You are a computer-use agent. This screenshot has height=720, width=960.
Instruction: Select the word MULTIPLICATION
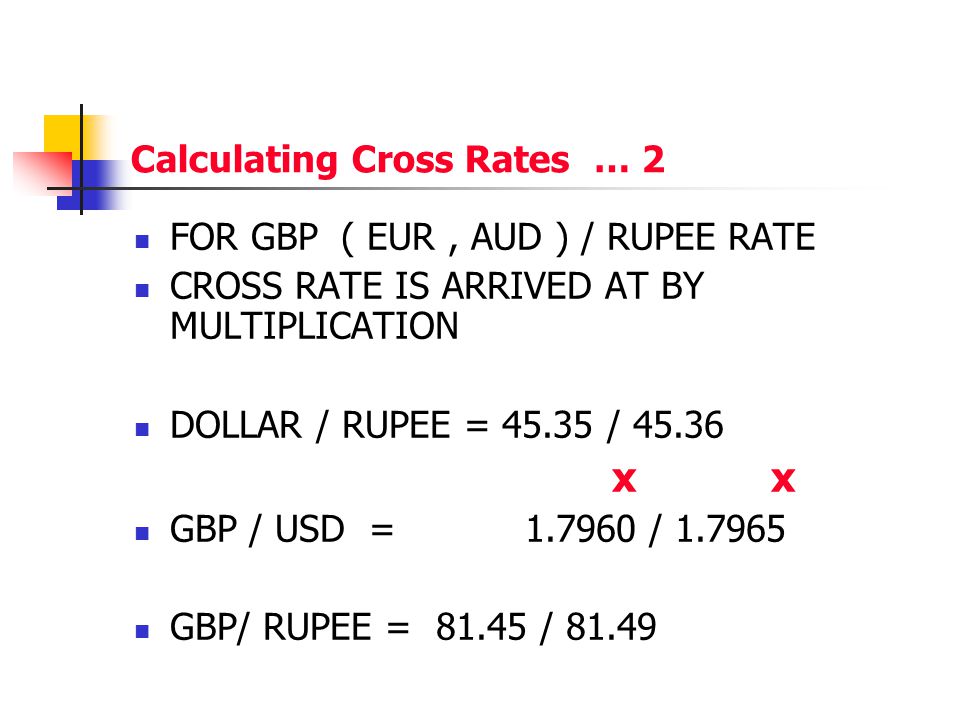click(x=314, y=326)
